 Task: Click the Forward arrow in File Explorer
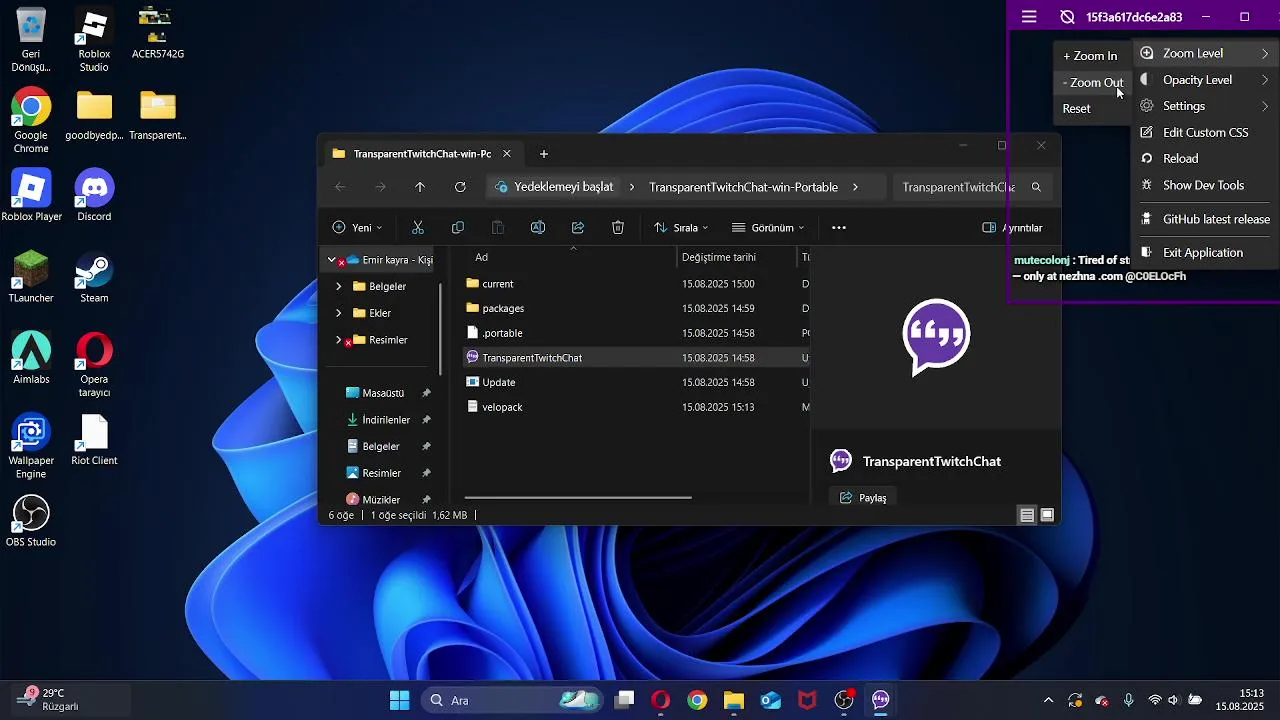pos(380,187)
